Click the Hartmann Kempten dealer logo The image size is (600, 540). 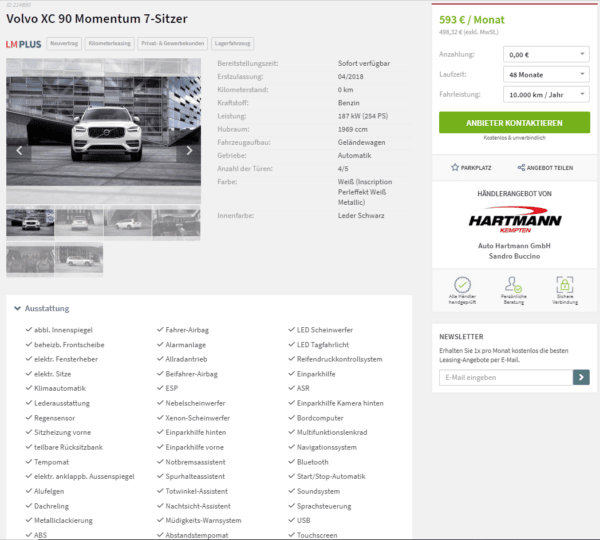pos(515,220)
